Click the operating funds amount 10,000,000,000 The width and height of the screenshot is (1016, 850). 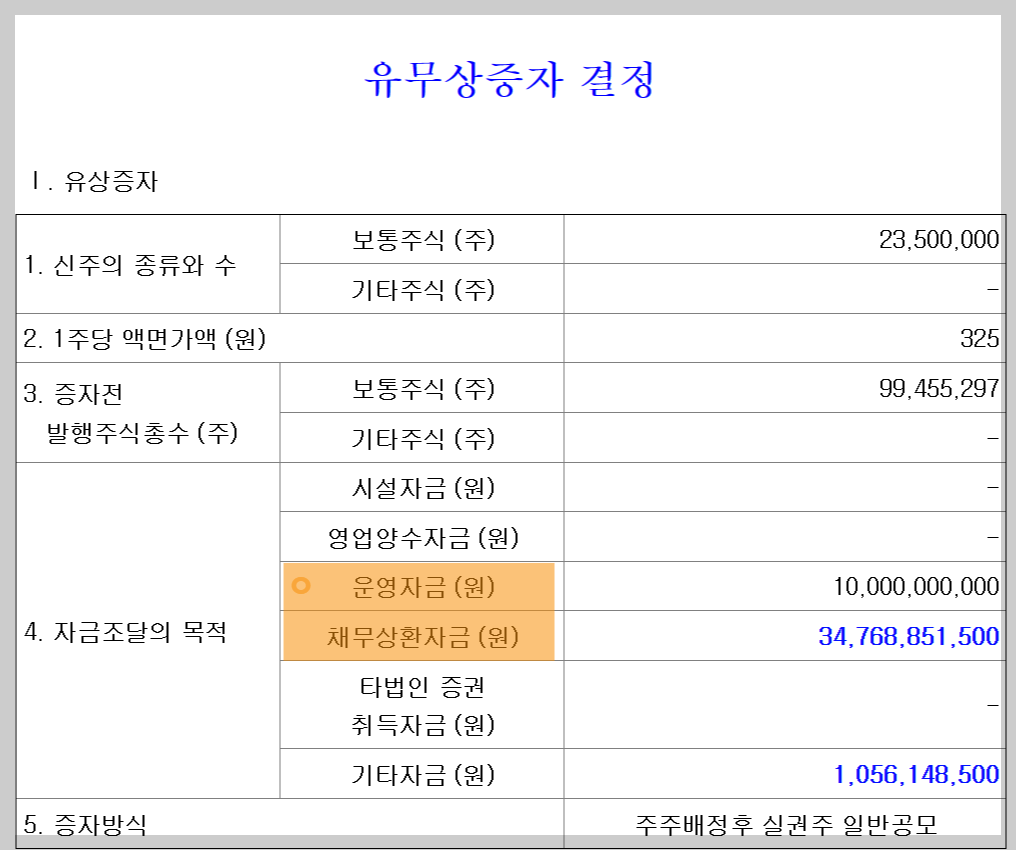coord(916,586)
